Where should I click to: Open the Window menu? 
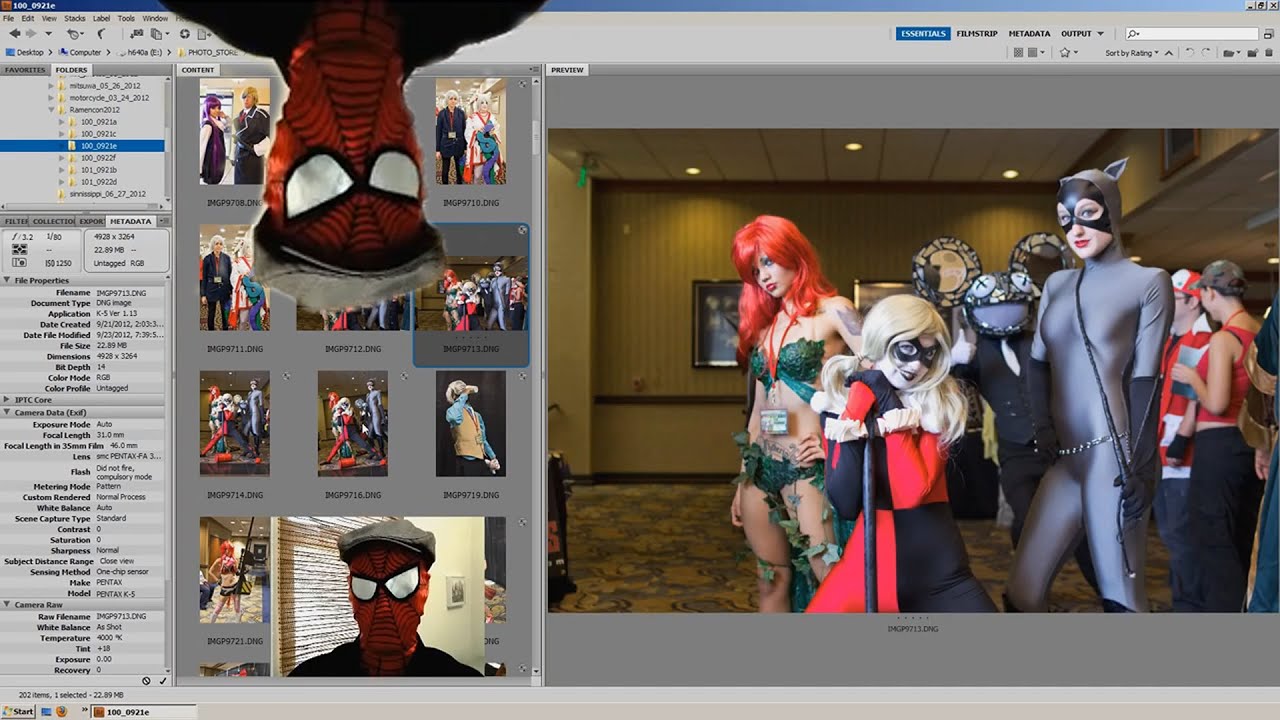pos(155,18)
